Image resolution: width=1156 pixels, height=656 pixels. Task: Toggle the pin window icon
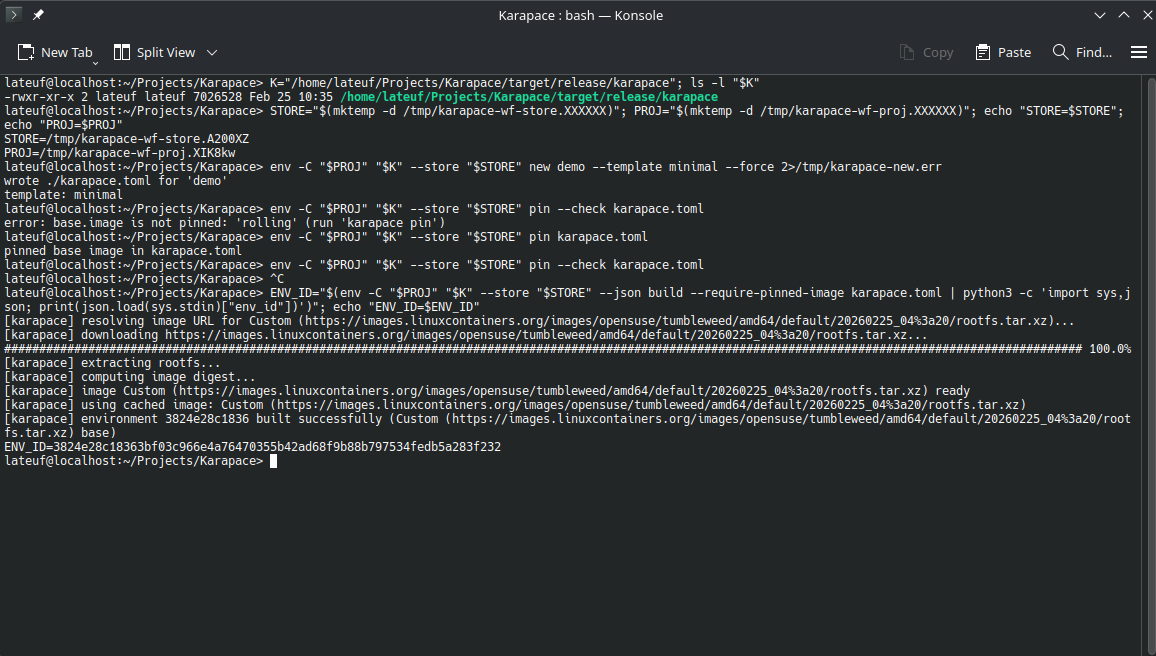click(x=38, y=15)
